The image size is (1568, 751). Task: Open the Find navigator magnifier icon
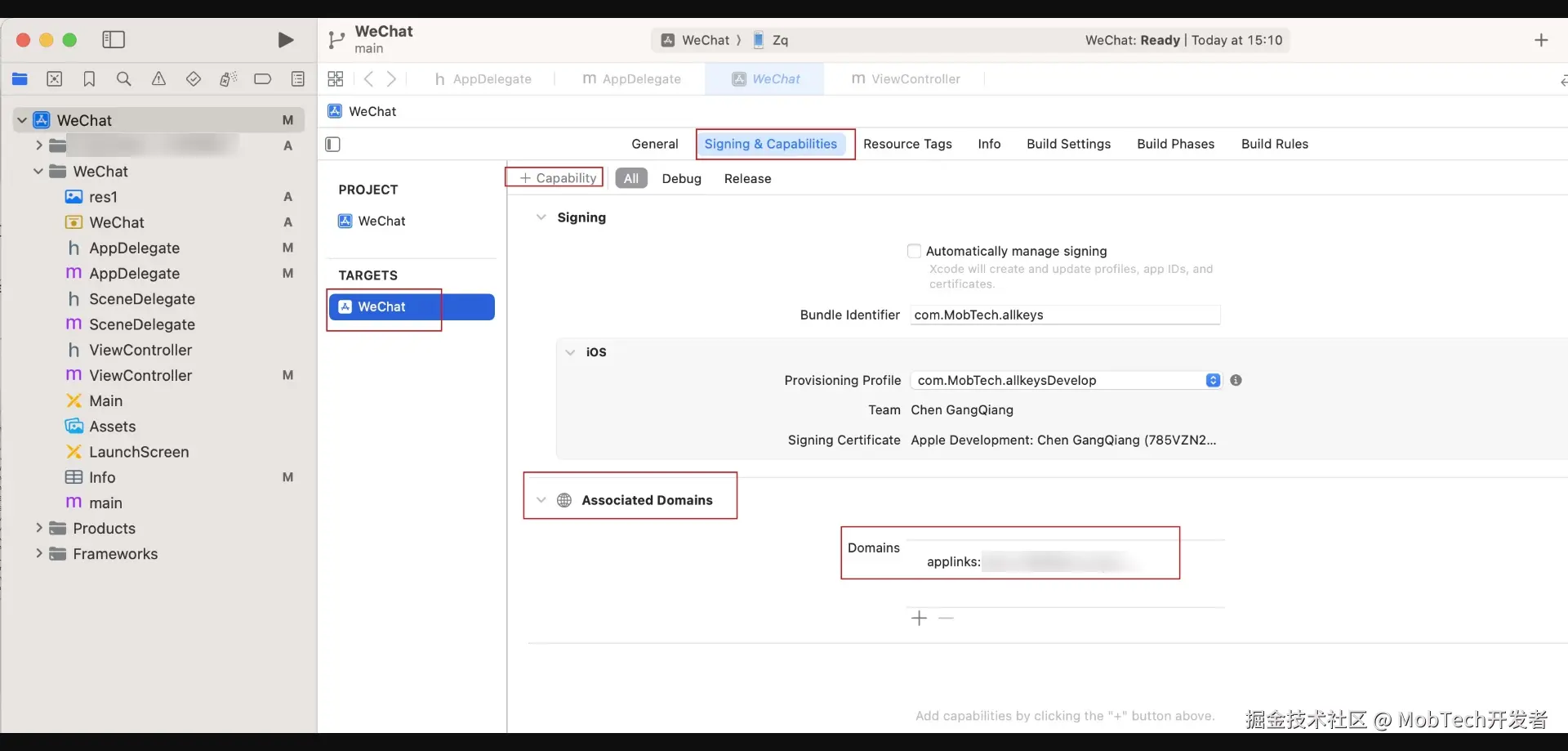[124, 78]
